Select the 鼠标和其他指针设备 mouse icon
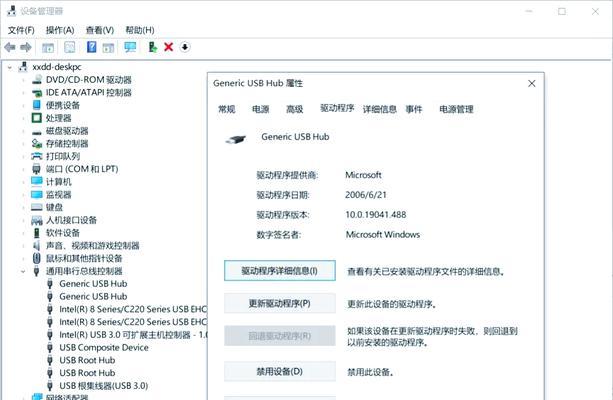Image resolution: width=613 pixels, height=400 pixels. (36, 258)
